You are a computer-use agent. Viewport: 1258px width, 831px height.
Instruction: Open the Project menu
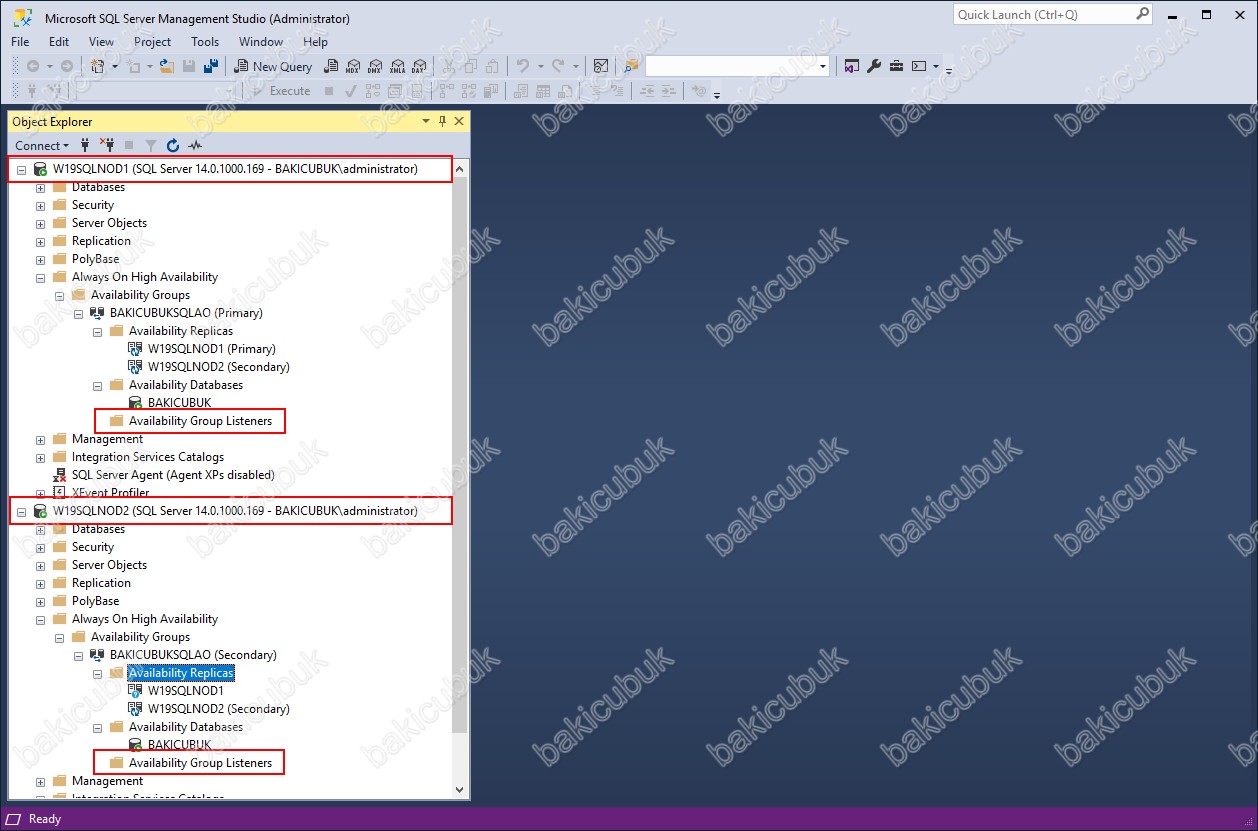(152, 42)
